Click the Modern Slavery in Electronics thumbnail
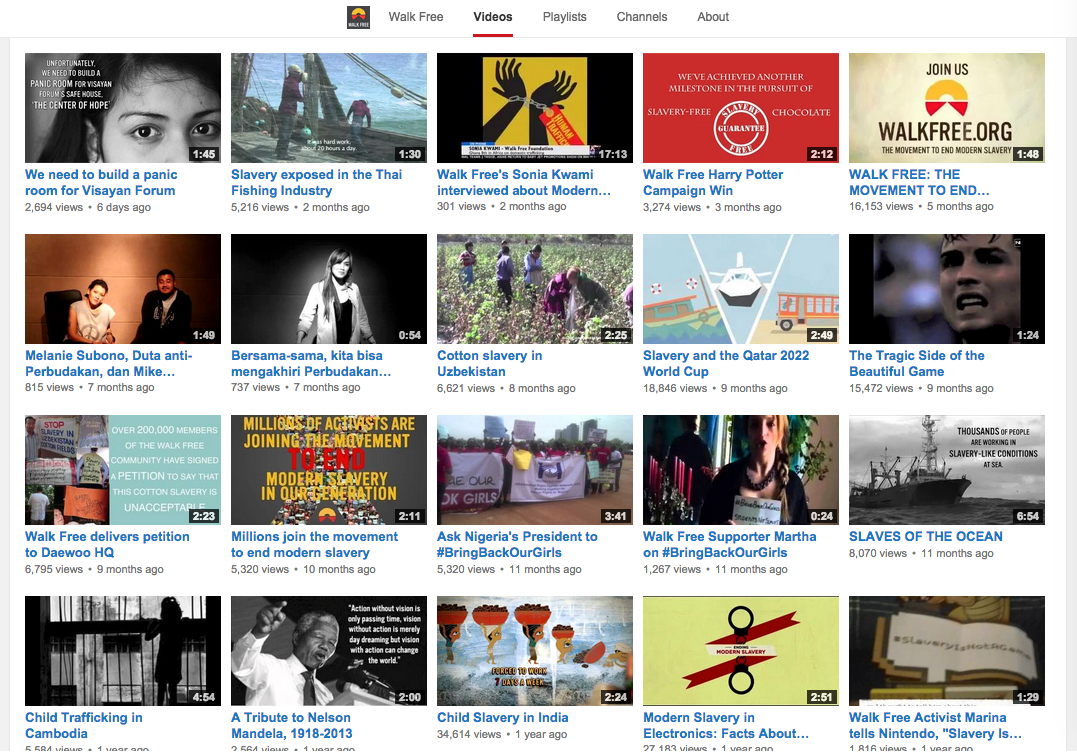 coord(741,651)
